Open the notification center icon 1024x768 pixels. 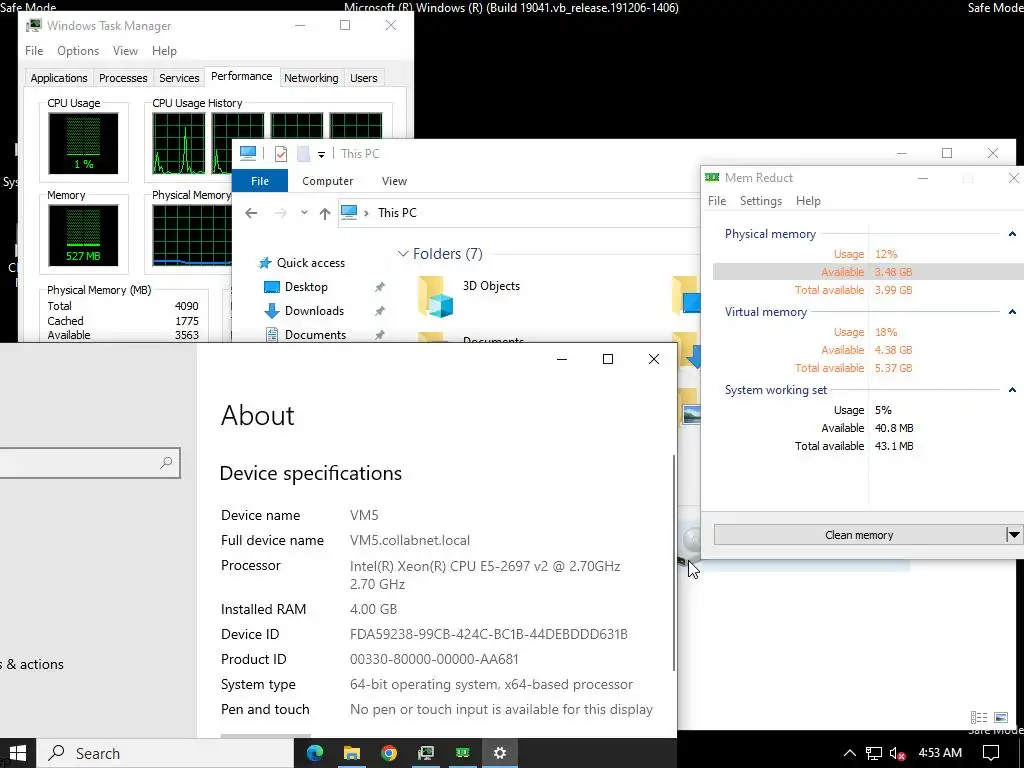(991, 753)
